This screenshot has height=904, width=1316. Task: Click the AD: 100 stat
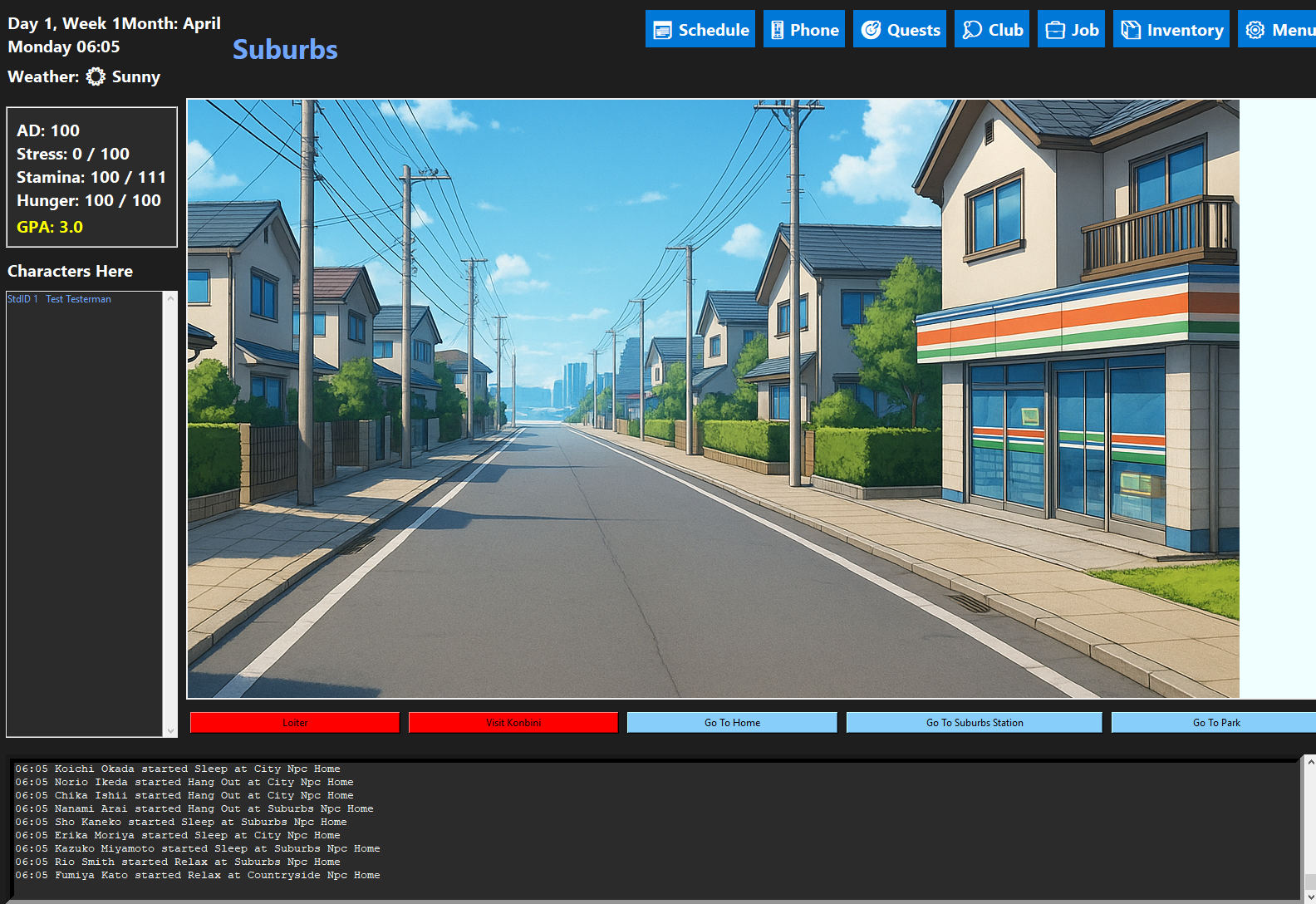[48, 130]
